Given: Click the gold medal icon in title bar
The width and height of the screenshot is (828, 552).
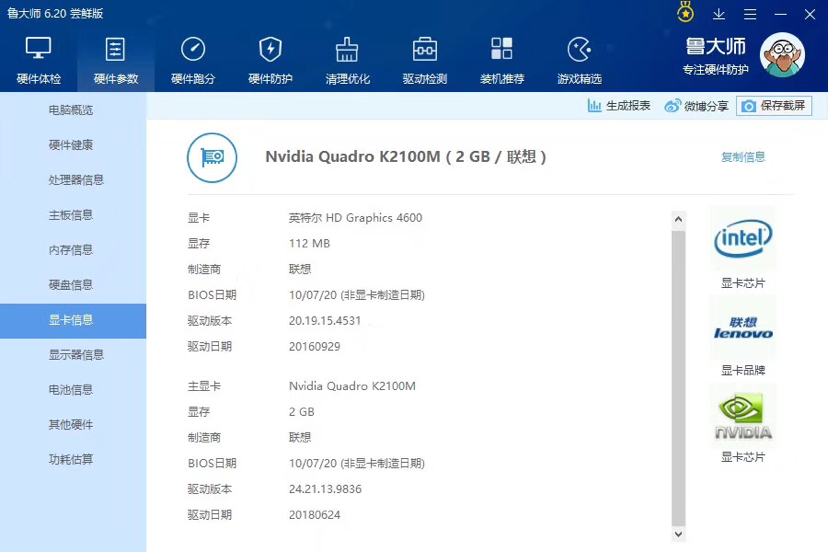Looking at the screenshot, I should [x=685, y=12].
